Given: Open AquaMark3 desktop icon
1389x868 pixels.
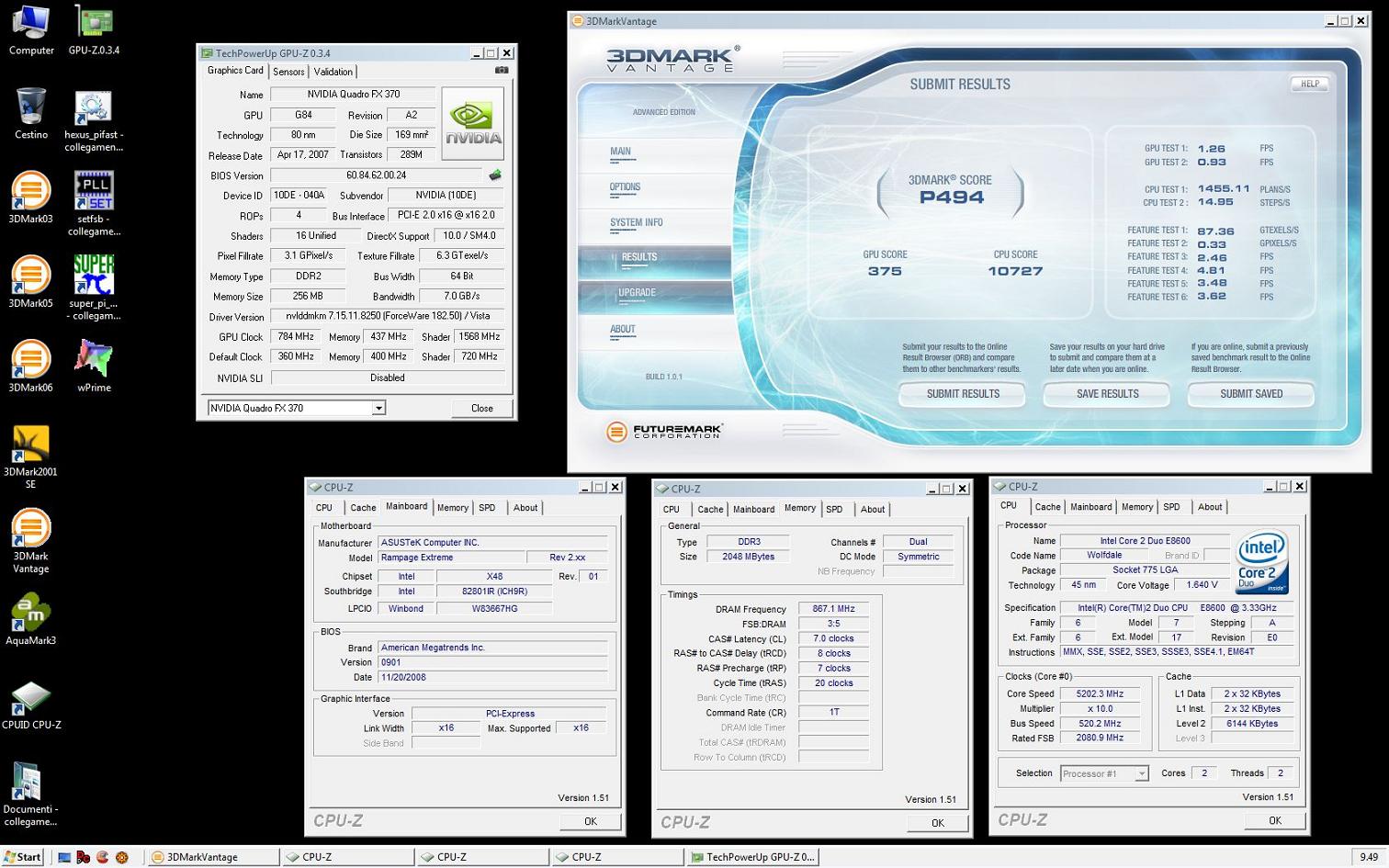Looking at the screenshot, I should [x=31, y=620].
